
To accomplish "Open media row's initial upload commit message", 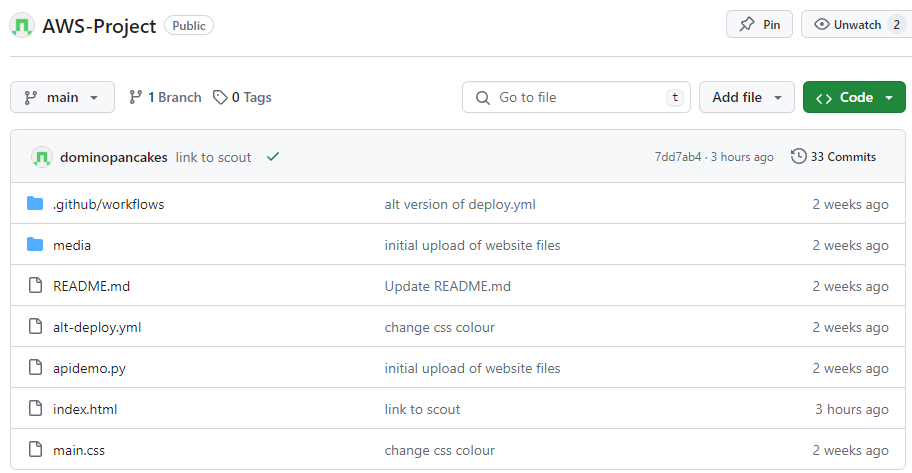I will coord(472,245).
